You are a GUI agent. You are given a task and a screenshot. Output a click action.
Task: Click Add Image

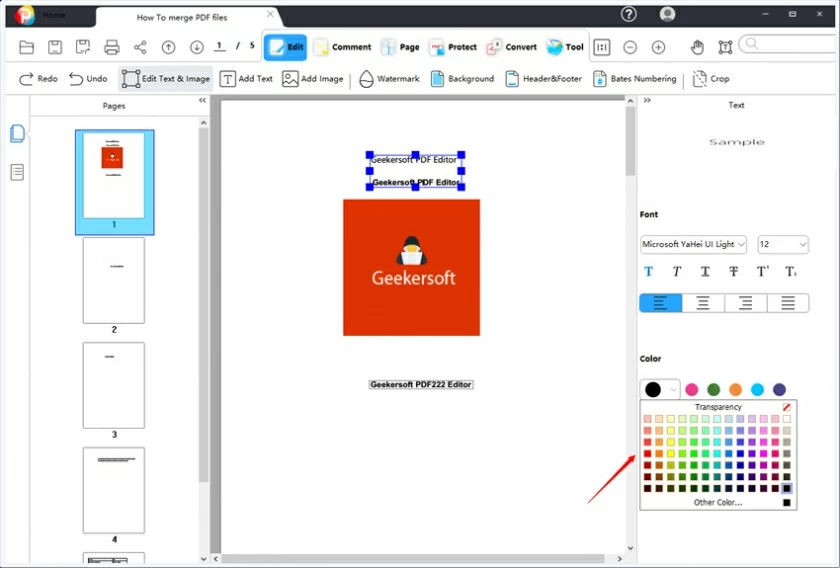pyautogui.click(x=312, y=79)
